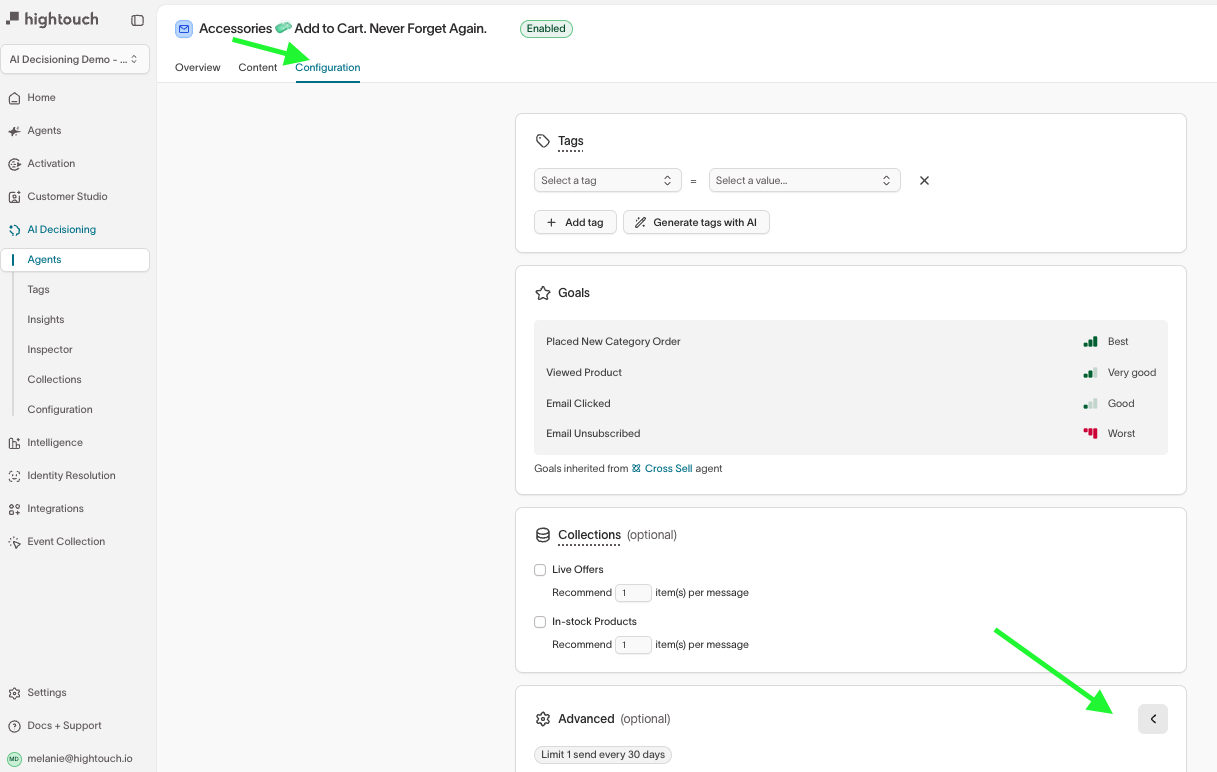
Task: Collapse the navigation sidebar
Action: (x=137, y=19)
